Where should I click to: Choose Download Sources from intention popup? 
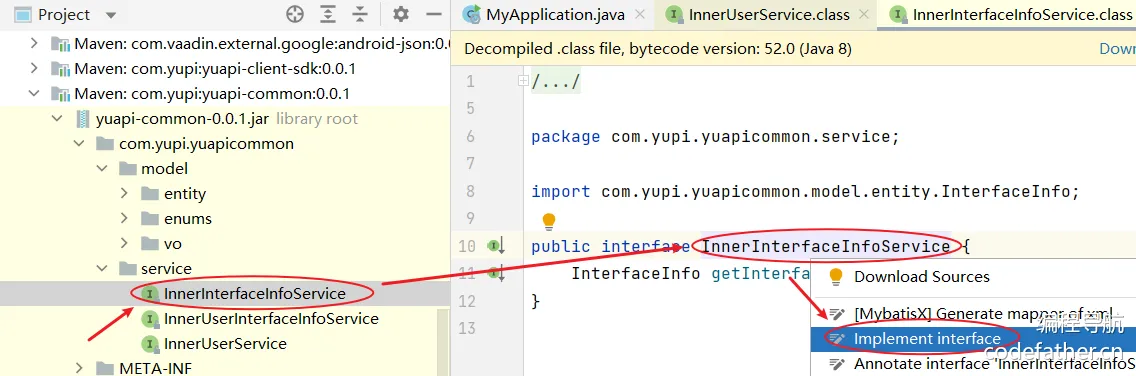tap(922, 276)
